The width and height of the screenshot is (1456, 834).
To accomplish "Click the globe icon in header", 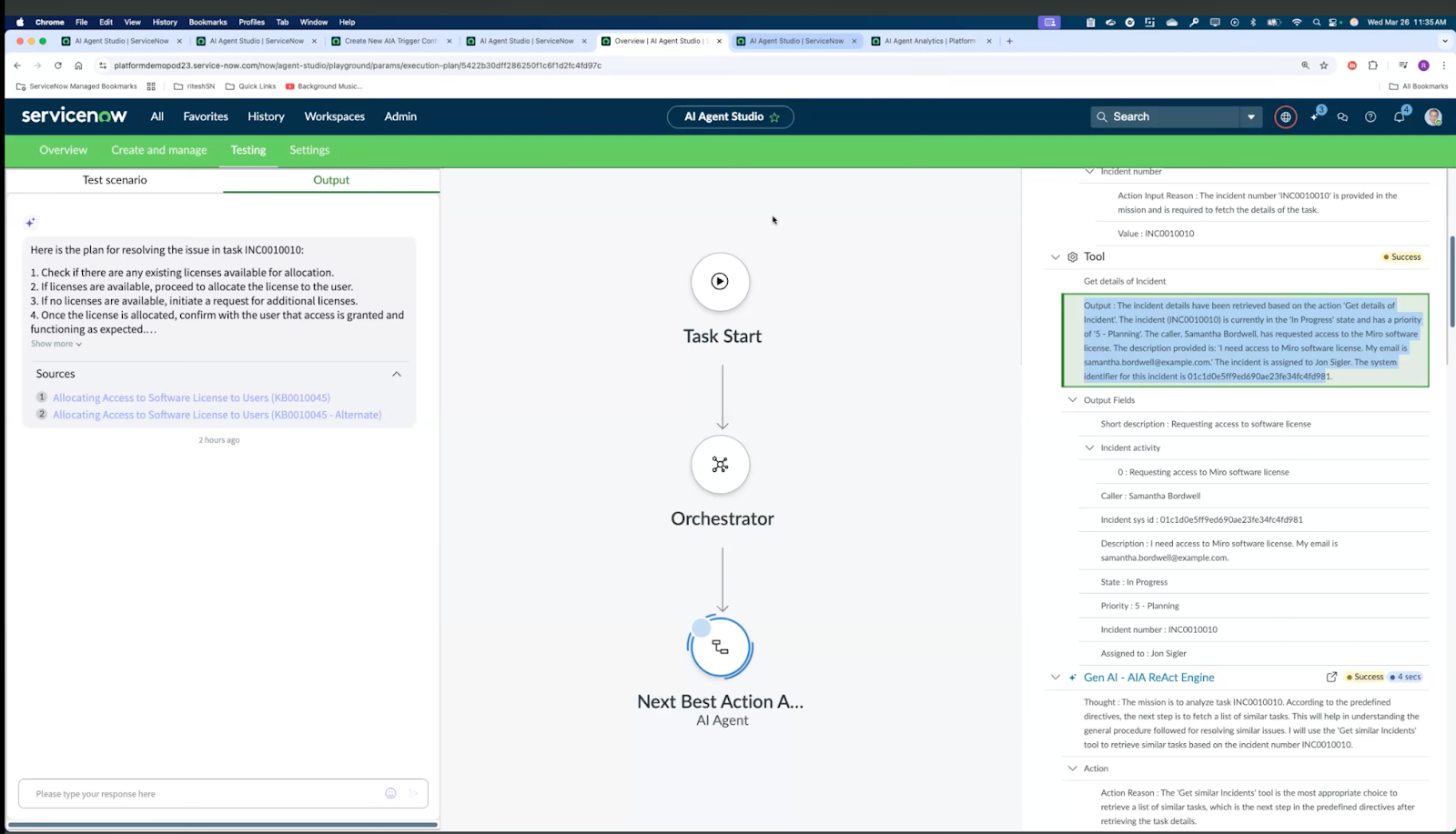I will click(x=1285, y=116).
